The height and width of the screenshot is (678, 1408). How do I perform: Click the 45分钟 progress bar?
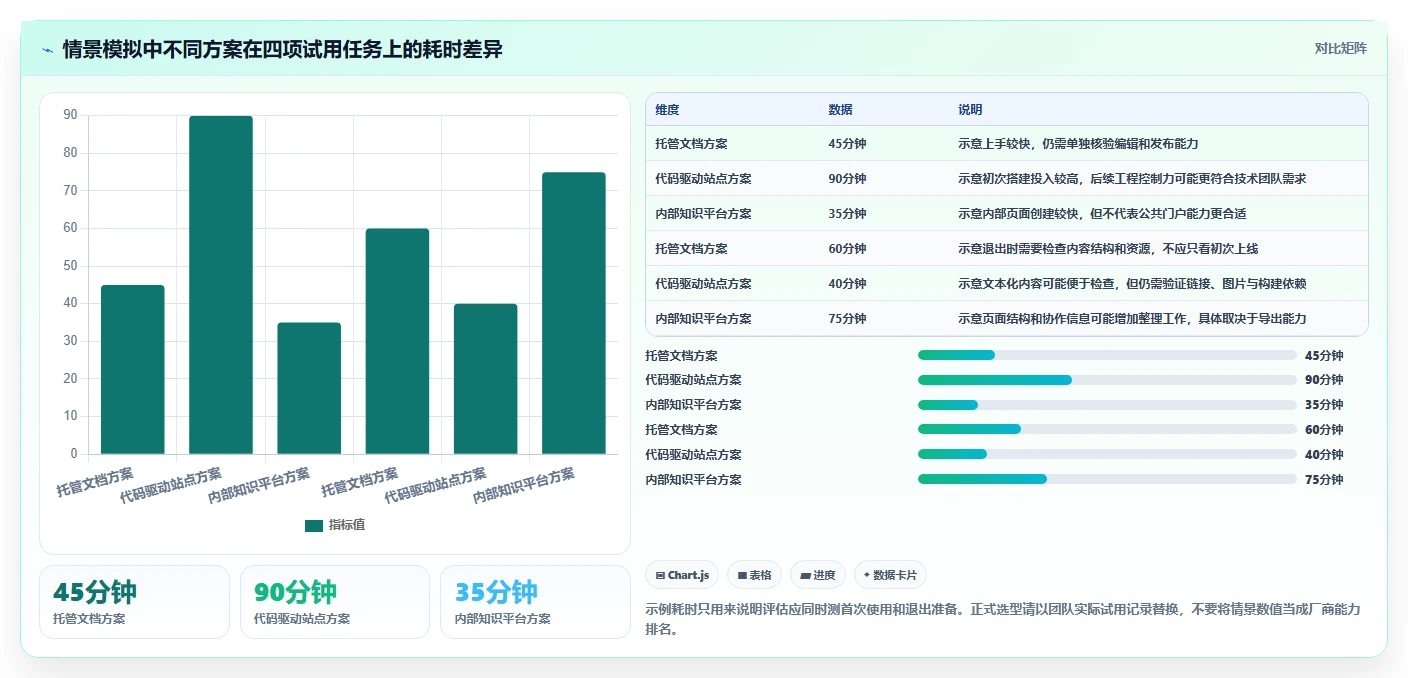click(1107, 355)
